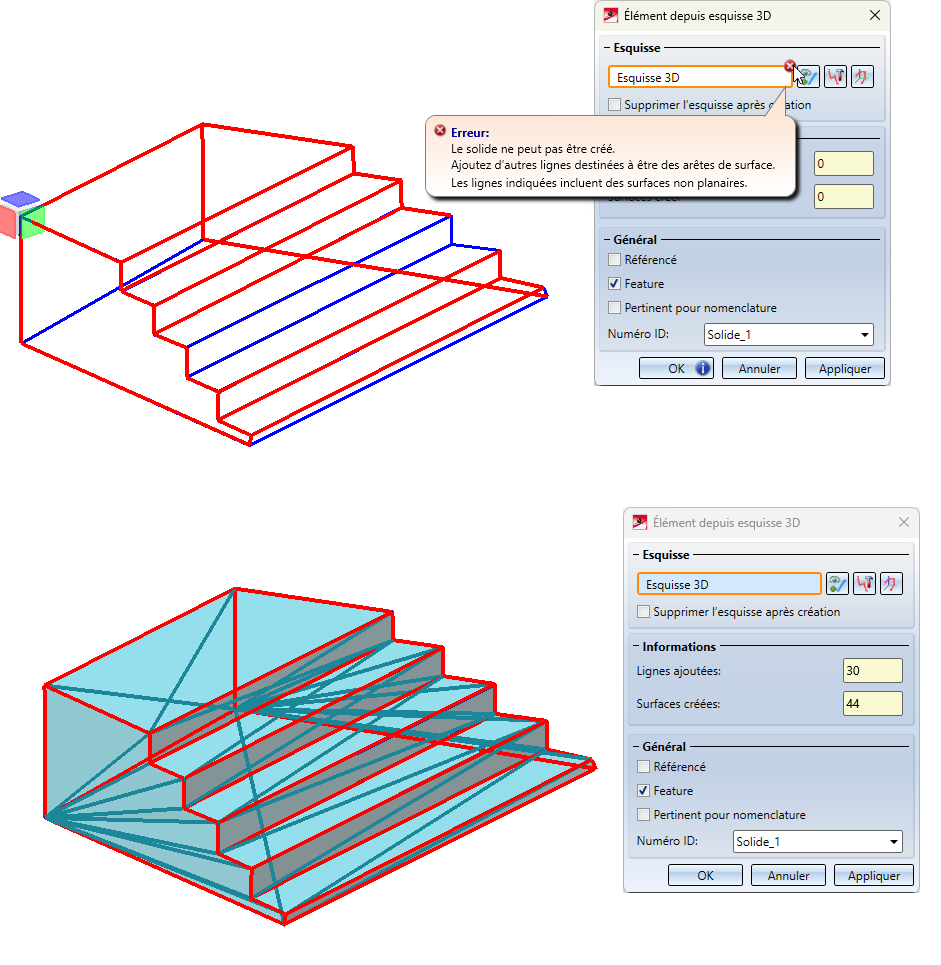
Task: Tick the Référencé checkbox in the upper dialog
Action: click(x=614, y=260)
